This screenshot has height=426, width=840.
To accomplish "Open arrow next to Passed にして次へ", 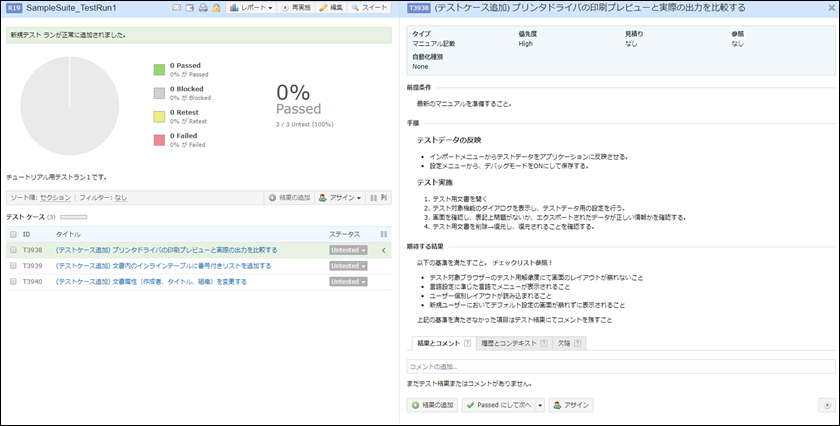I will 540,405.
